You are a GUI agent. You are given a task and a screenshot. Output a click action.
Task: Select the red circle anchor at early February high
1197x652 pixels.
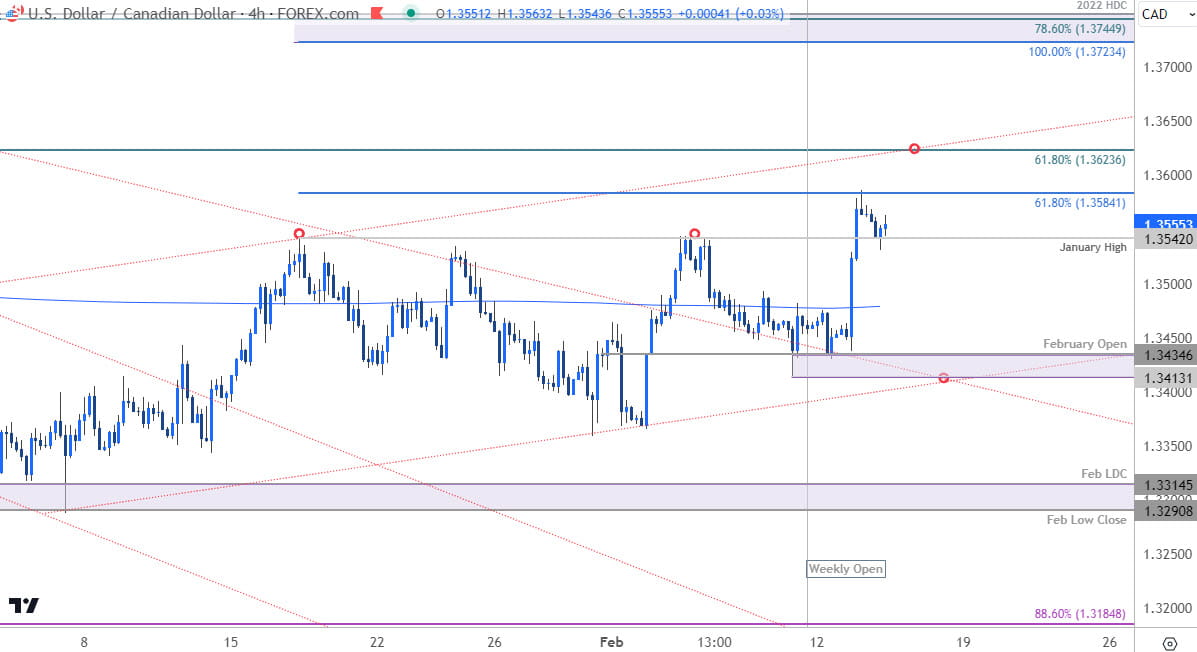point(694,234)
